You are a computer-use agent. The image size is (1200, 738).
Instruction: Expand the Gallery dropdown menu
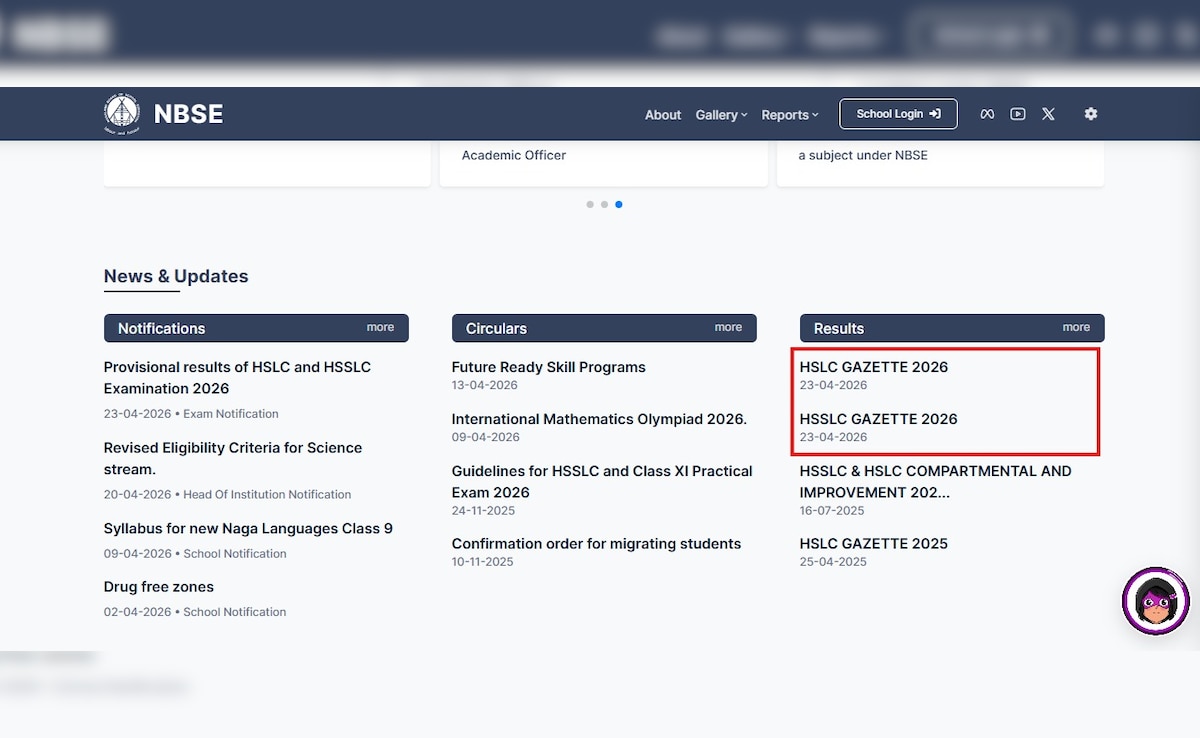(x=721, y=115)
